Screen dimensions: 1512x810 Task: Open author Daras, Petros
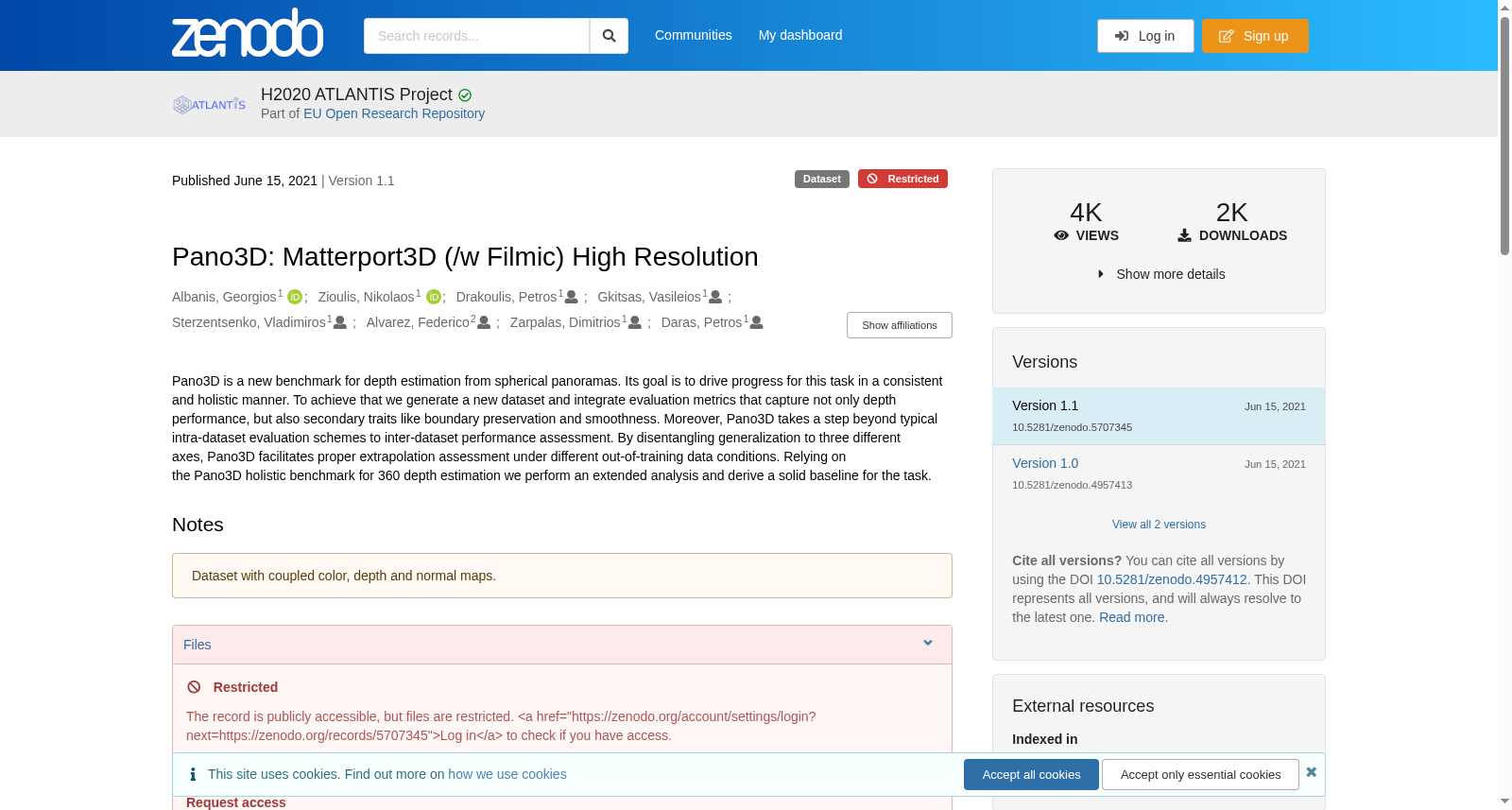(701, 322)
